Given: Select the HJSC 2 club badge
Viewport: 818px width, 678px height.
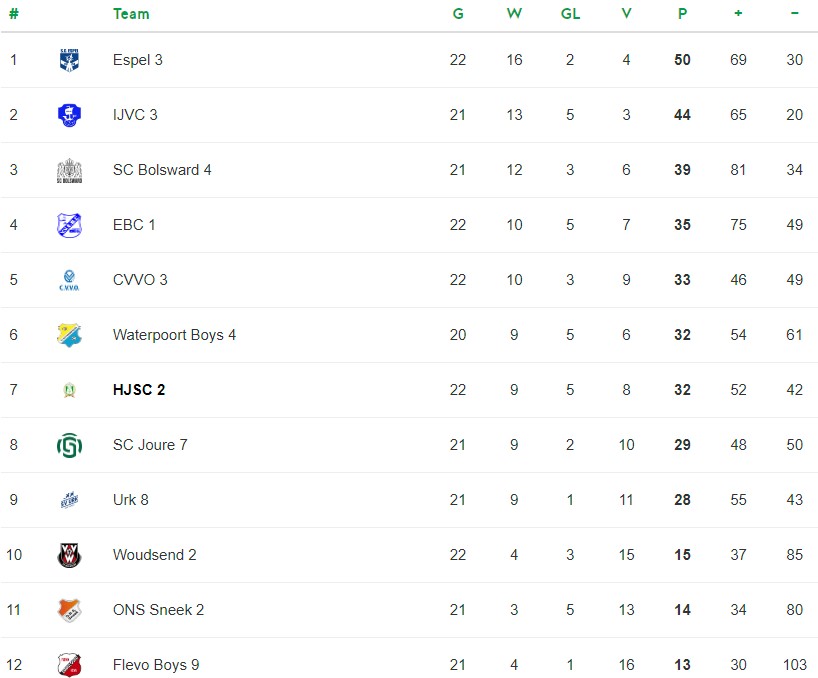Looking at the screenshot, I should (x=69, y=390).
